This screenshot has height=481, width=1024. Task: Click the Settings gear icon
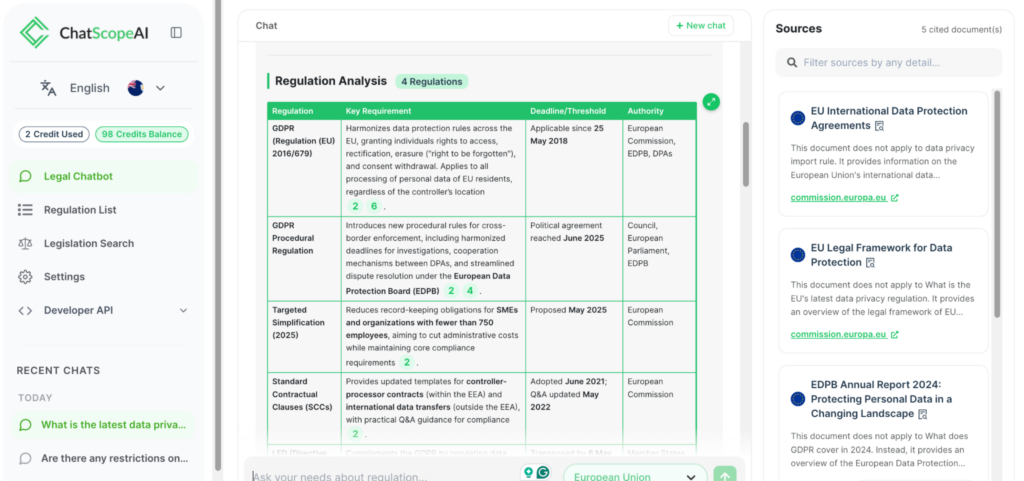point(25,277)
